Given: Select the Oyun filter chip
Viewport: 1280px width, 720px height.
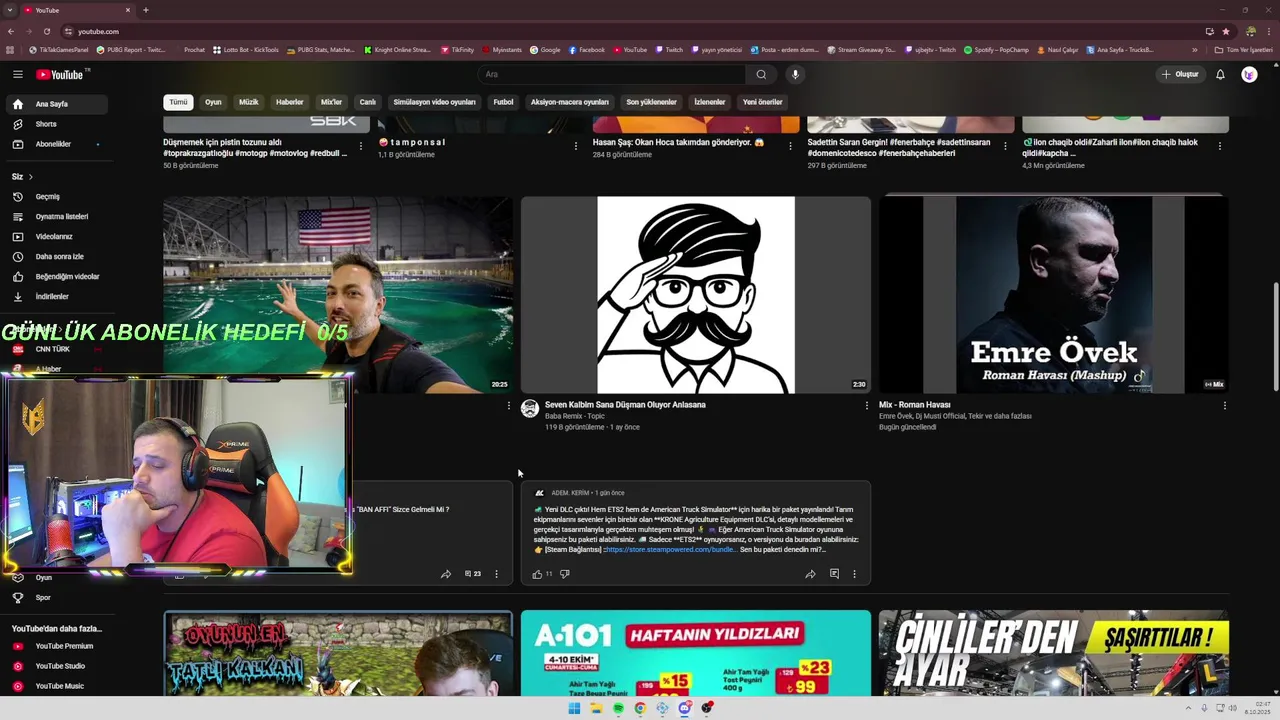Looking at the screenshot, I should coord(213,102).
